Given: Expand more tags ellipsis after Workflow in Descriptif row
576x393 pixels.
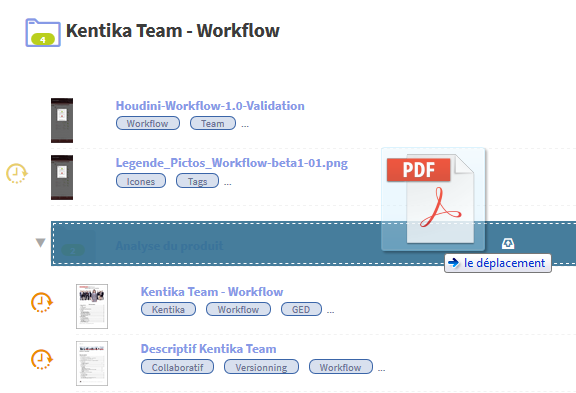Looking at the screenshot, I should coord(382,369).
